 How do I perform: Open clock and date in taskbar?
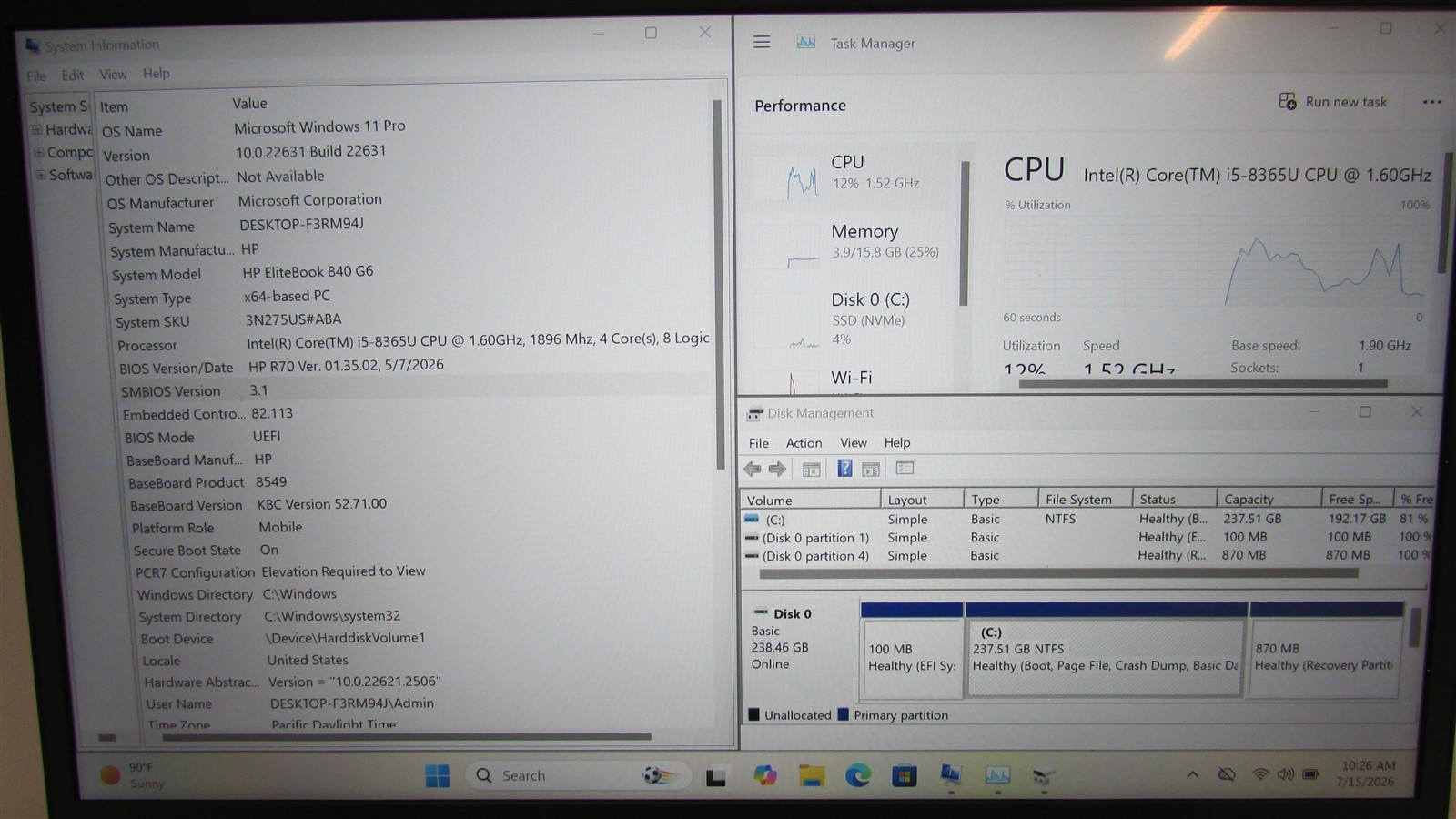1367,773
